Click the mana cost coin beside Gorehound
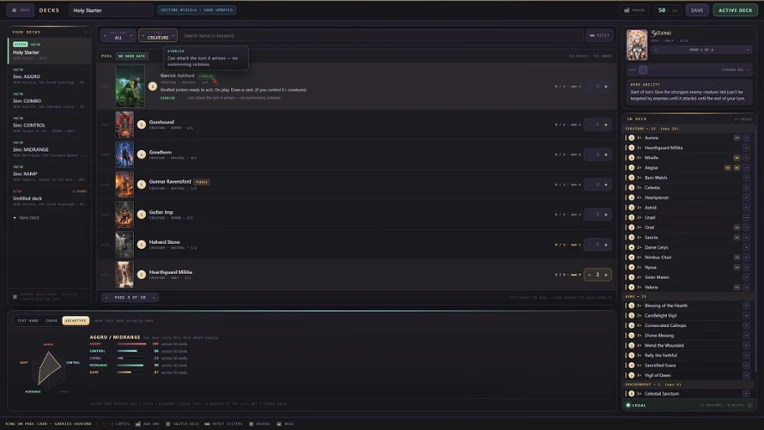 (x=141, y=125)
